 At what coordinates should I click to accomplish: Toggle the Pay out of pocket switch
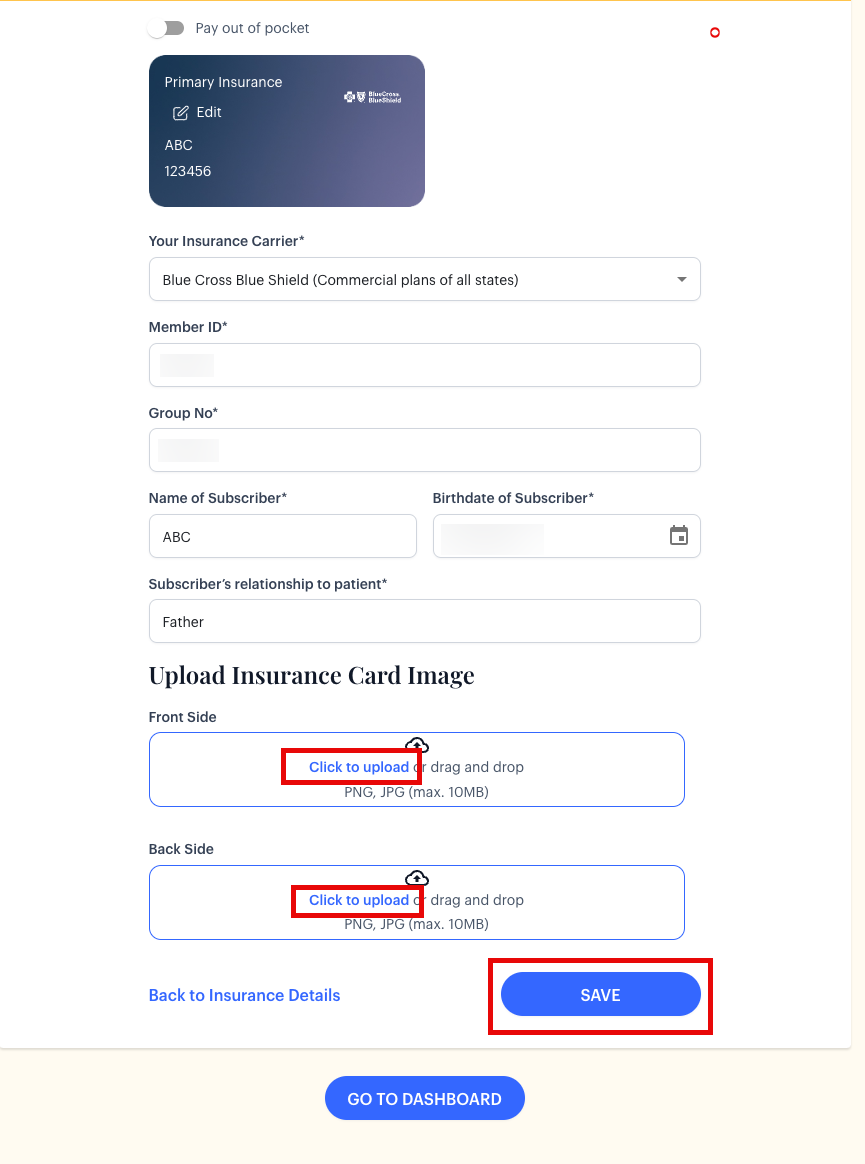(166, 28)
